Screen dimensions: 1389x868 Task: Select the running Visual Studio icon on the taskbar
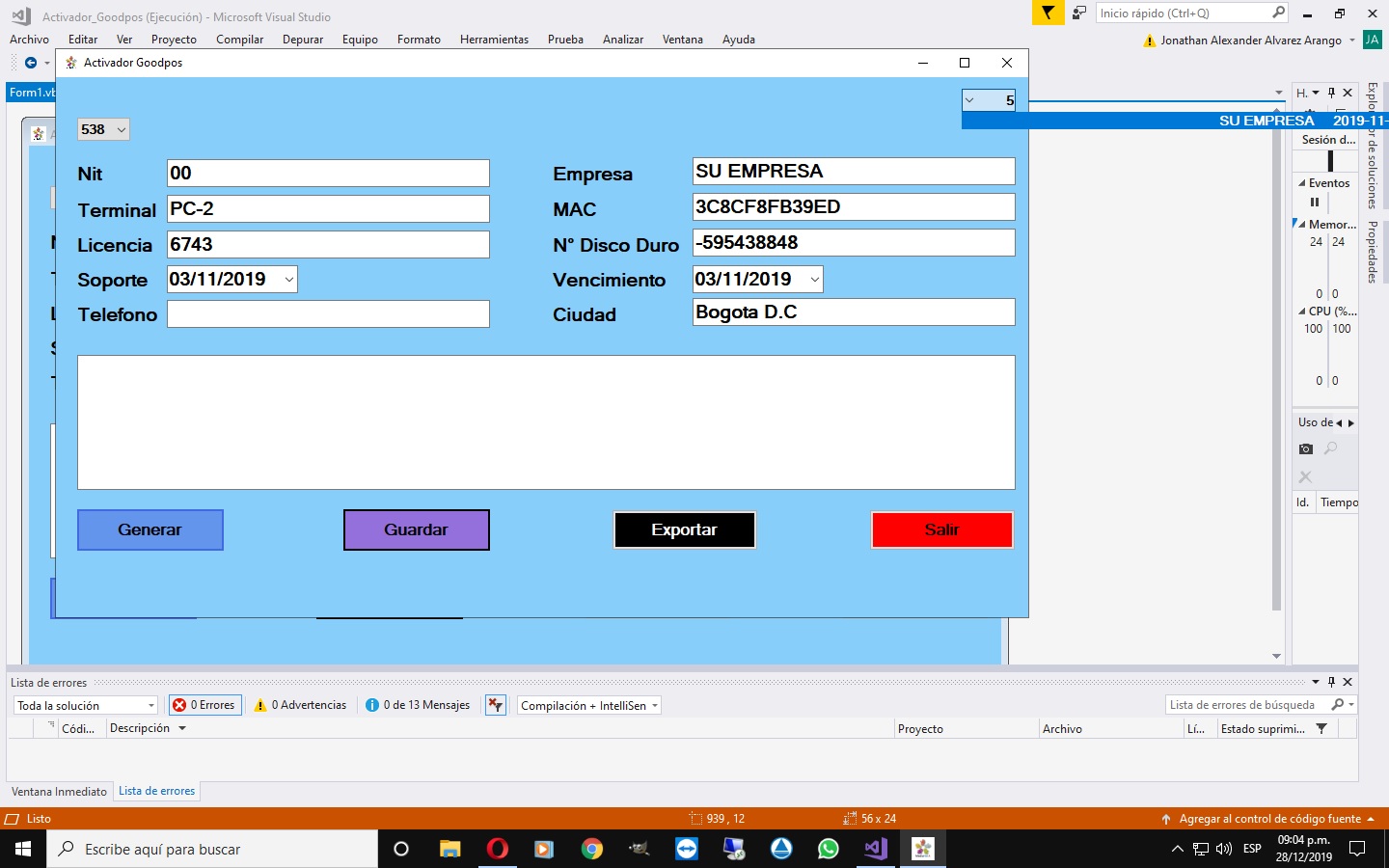[x=874, y=849]
